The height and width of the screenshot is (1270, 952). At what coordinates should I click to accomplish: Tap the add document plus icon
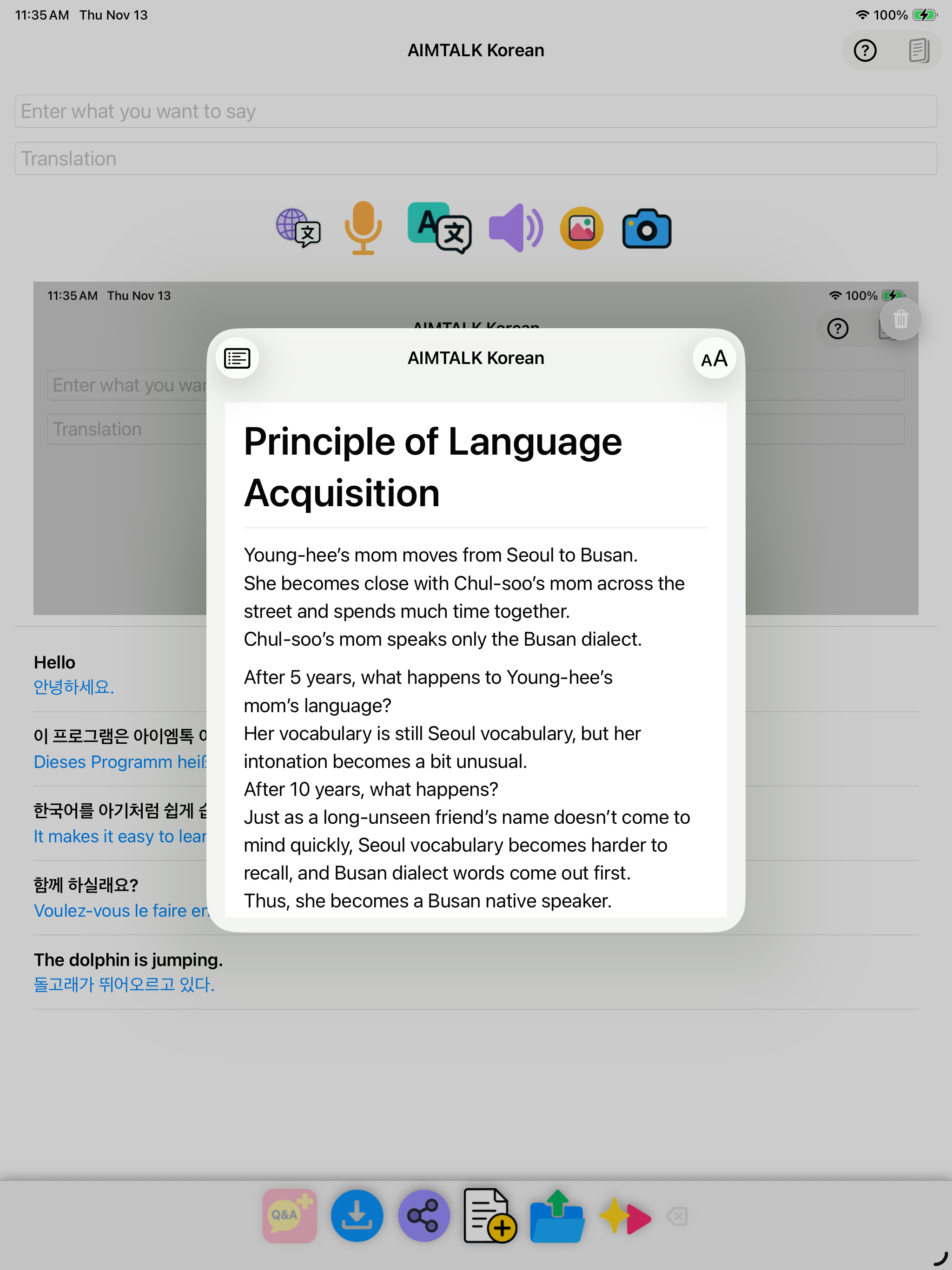490,1216
